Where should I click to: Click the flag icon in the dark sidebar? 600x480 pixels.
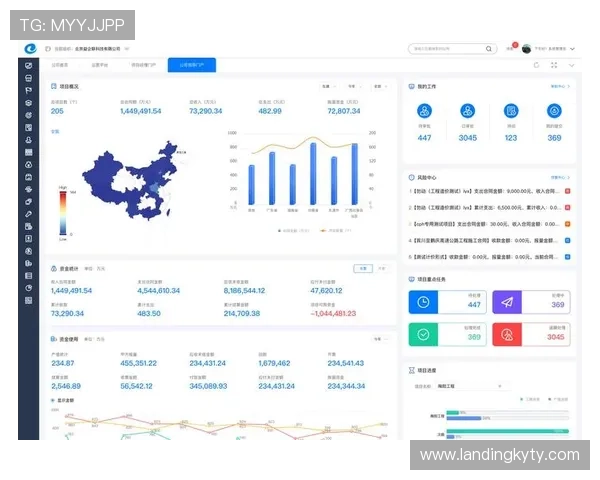[28, 90]
